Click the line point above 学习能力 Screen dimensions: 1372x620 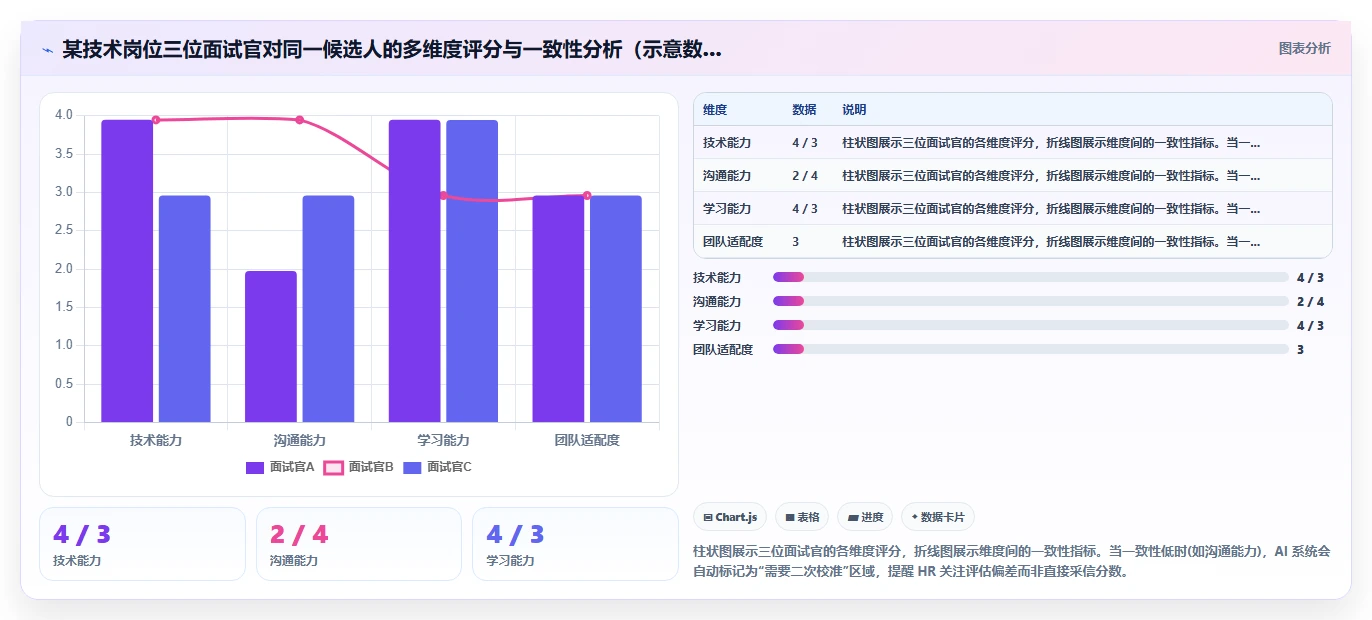[443, 196]
